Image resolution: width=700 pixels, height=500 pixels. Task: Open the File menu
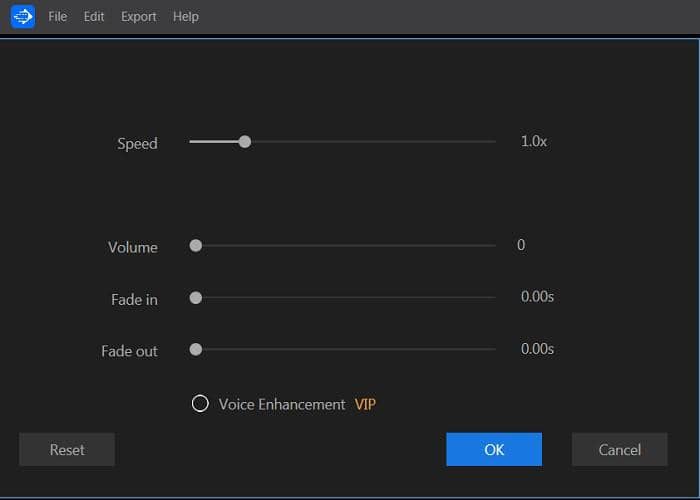[x=58, y=17]
